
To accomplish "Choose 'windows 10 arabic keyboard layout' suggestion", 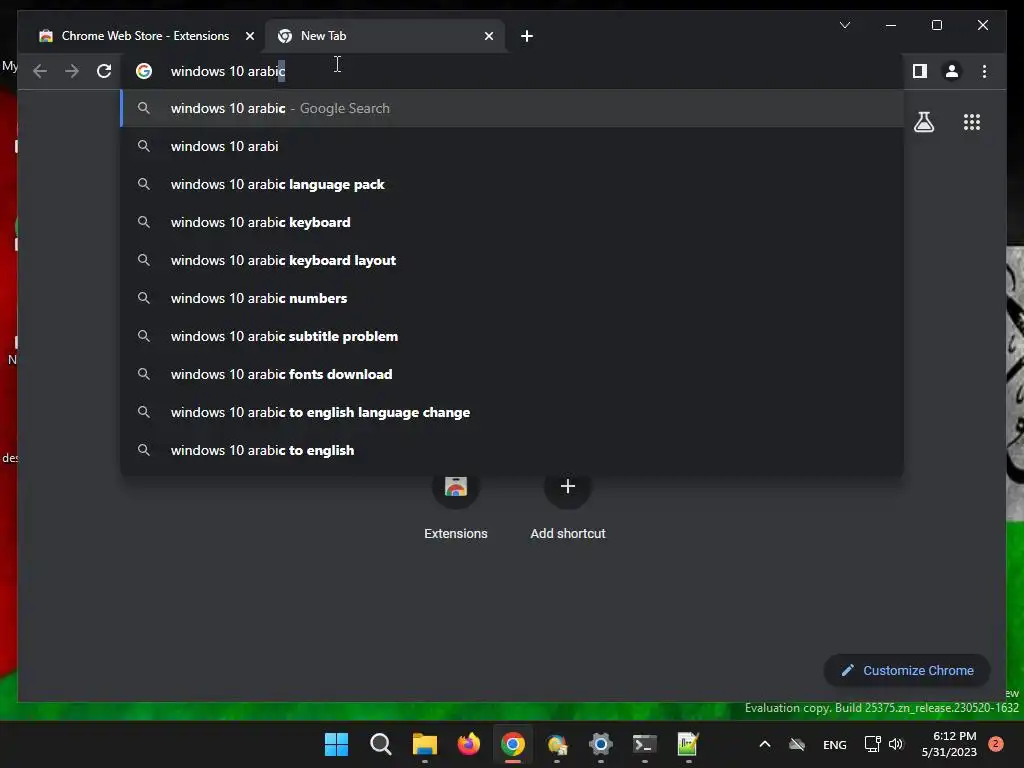I will click(512, 260).
